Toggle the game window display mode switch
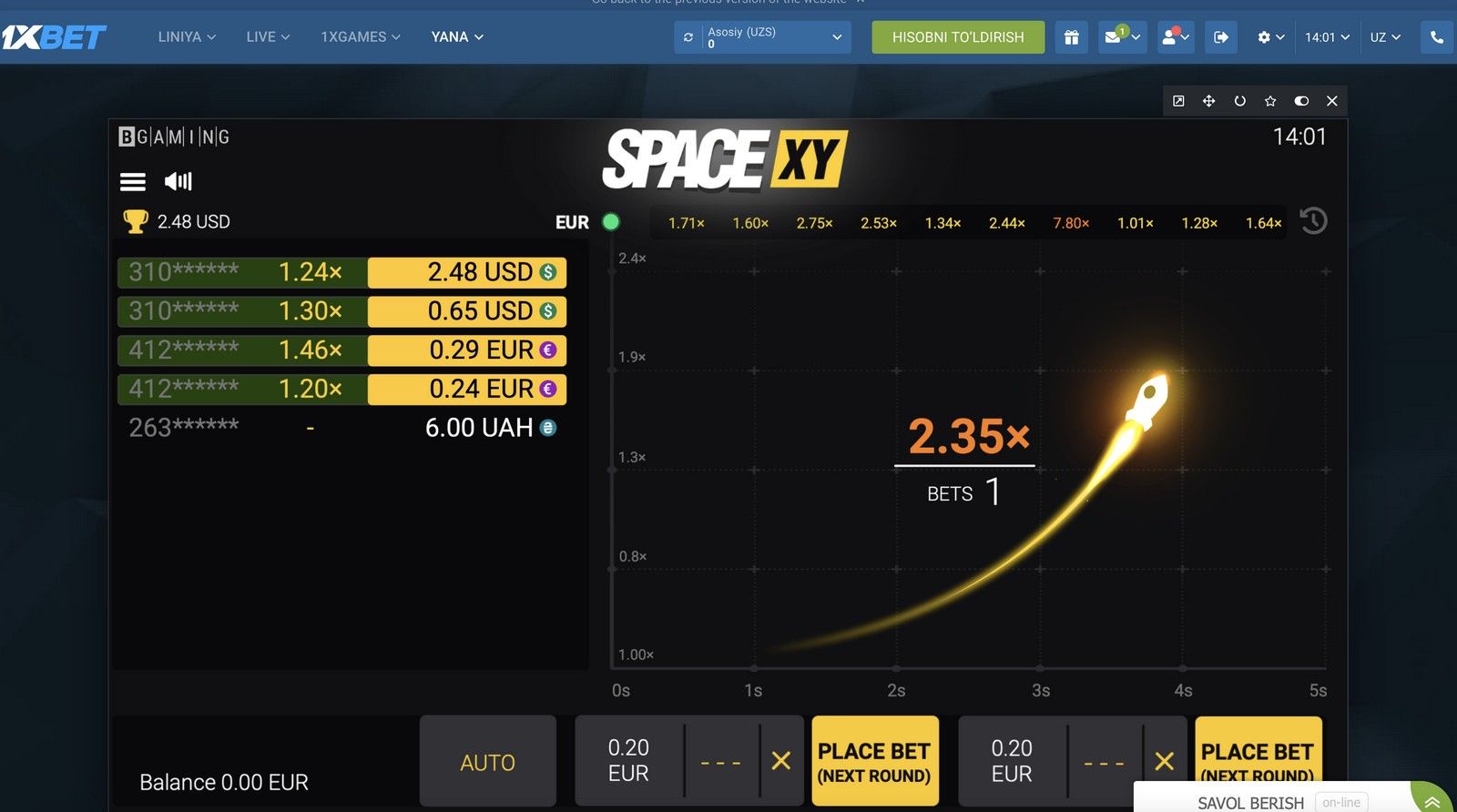The width and height of the screenshot is (1457, 812). (1301, 101)
